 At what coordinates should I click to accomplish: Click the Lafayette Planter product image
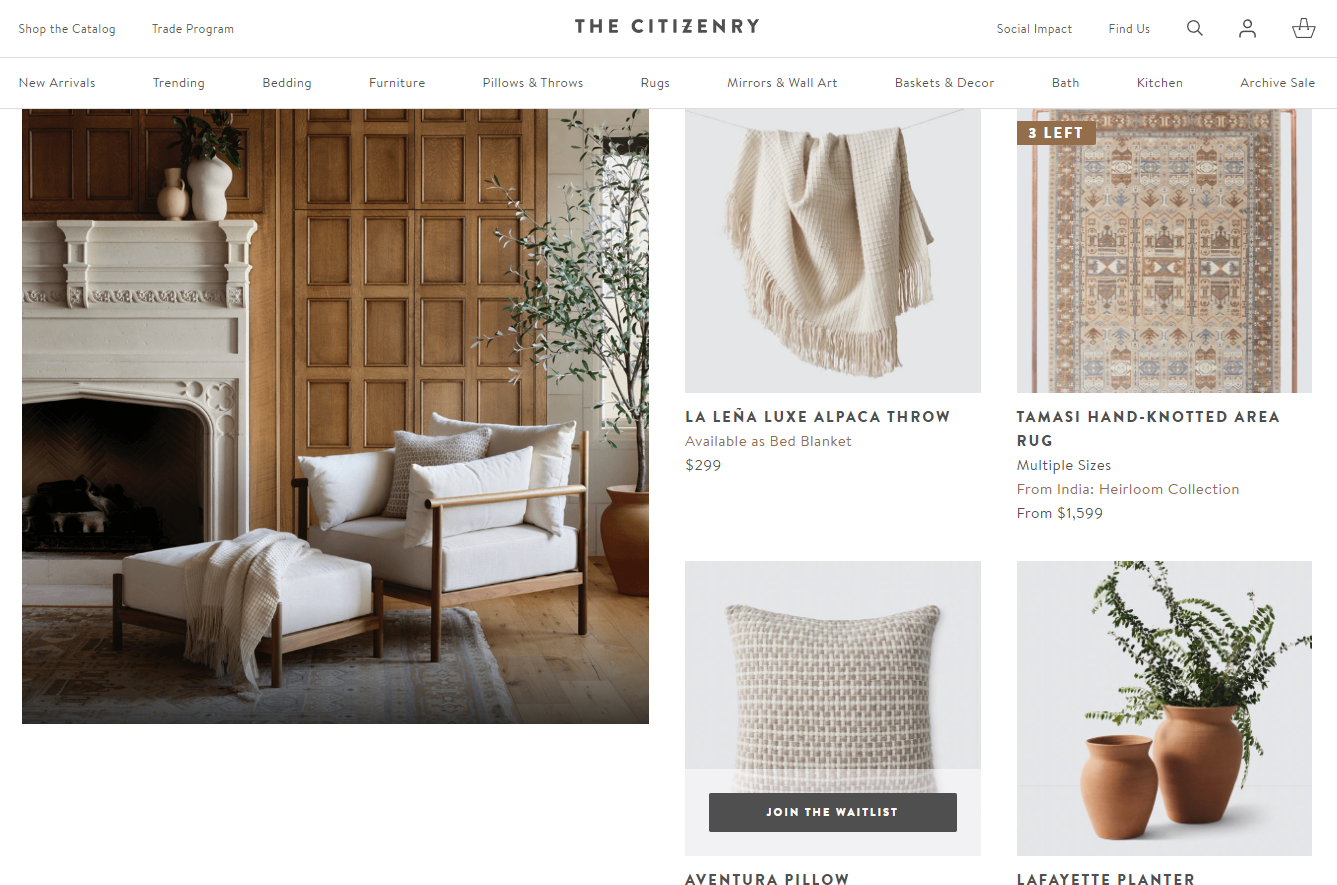click(1164, 708)
